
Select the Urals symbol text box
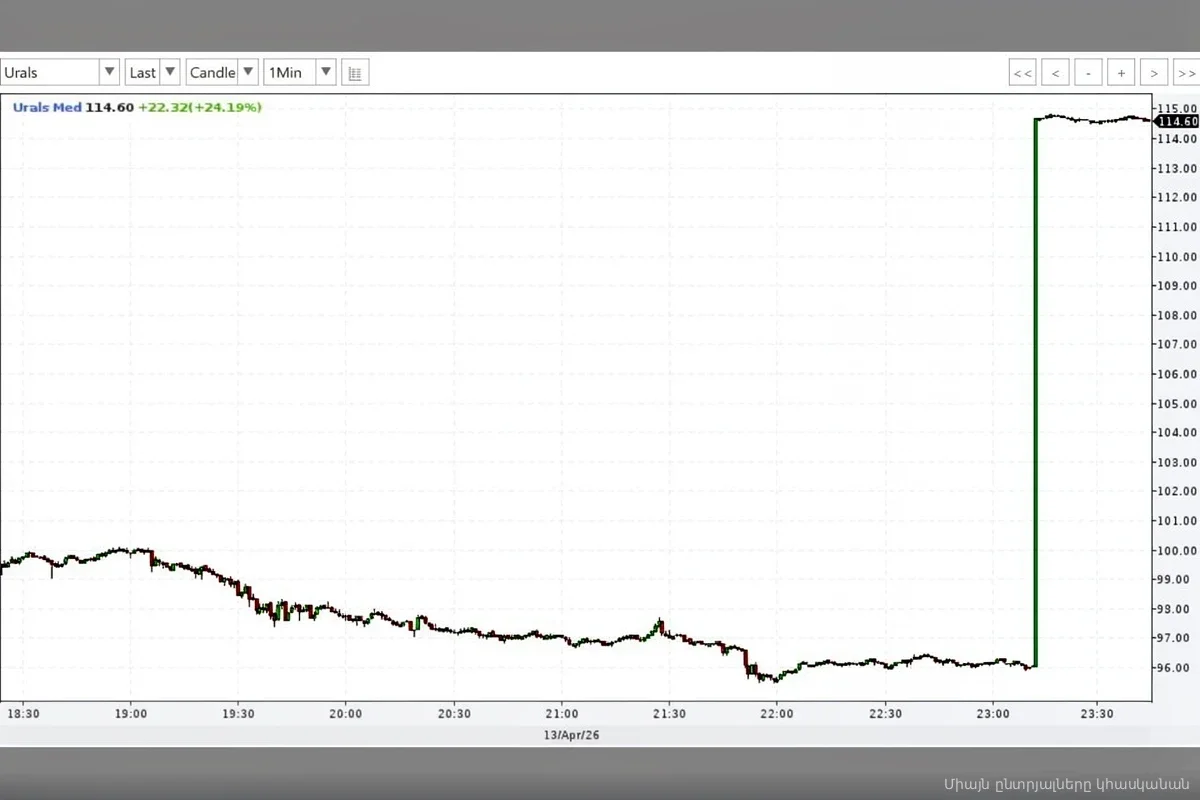coord(50,71)
